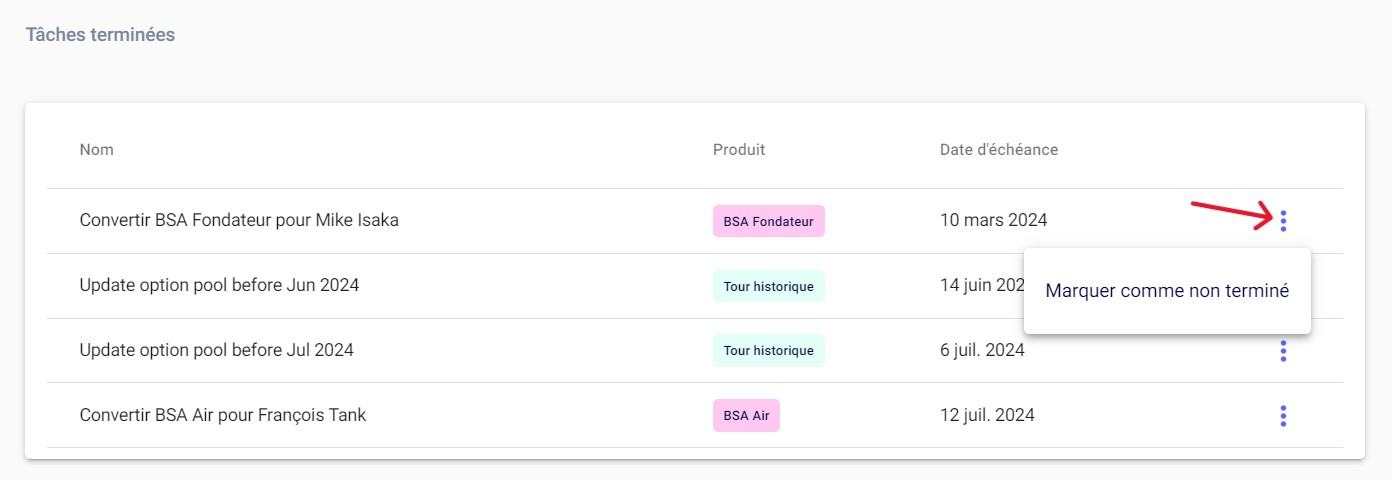The height and width of the screenshot is (480, 1392).
Task: Click the "Tâches terminées" section heading
Action: [100, 35]
